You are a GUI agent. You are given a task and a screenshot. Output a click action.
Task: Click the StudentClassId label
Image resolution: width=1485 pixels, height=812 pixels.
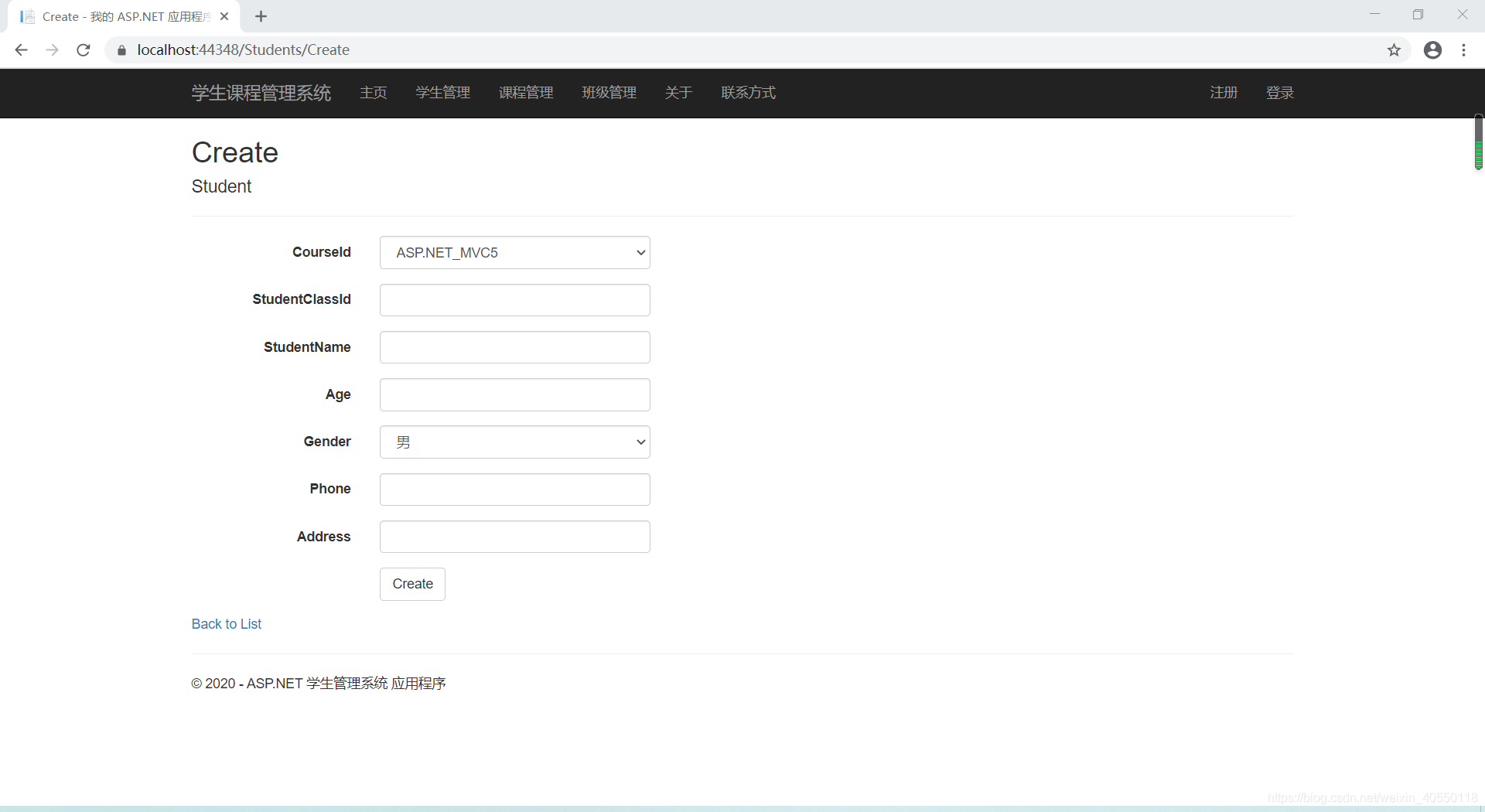[302, 299]
